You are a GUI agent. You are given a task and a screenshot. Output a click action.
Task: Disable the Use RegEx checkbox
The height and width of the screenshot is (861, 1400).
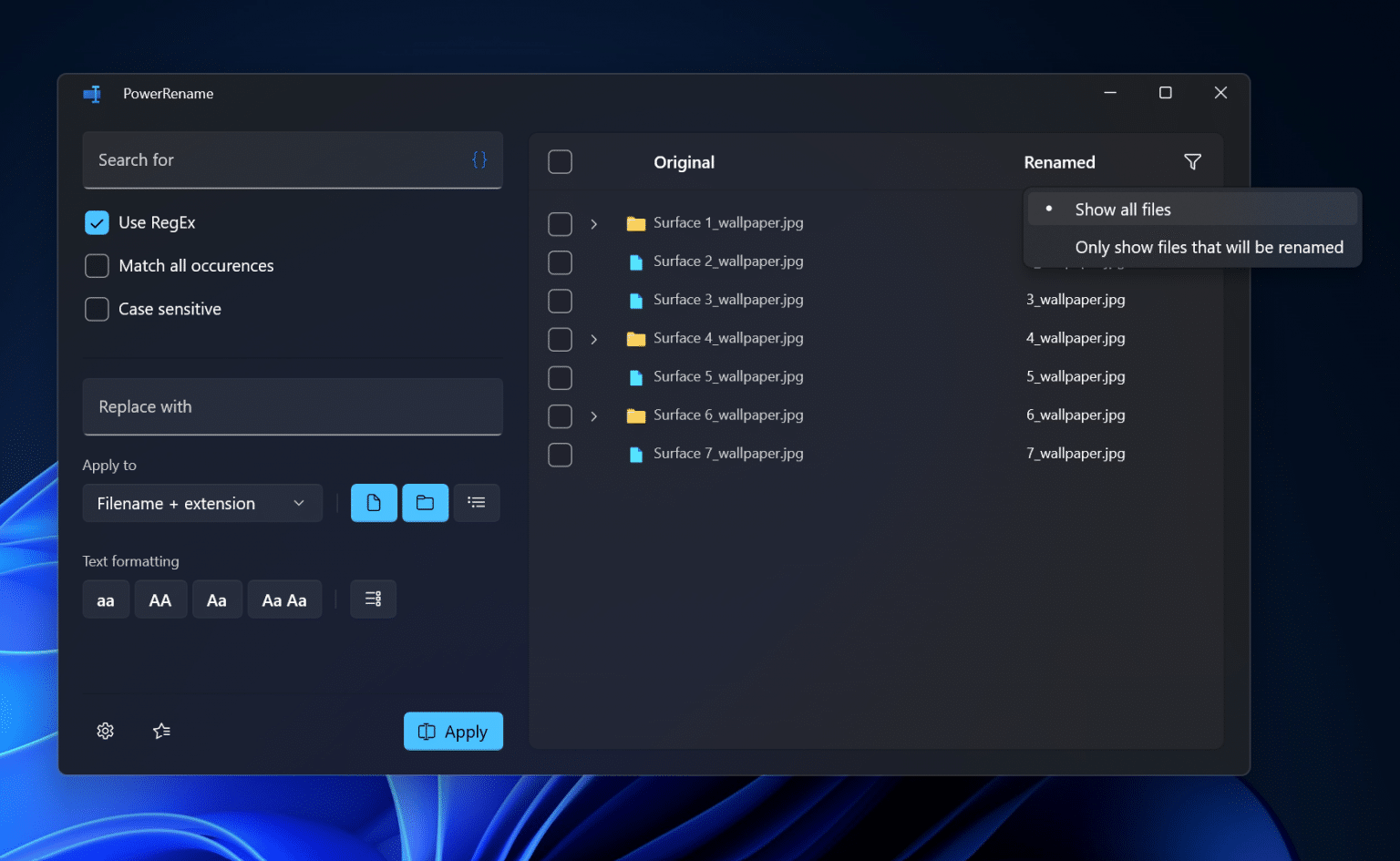pyautogui.click(x=97, y=223)
